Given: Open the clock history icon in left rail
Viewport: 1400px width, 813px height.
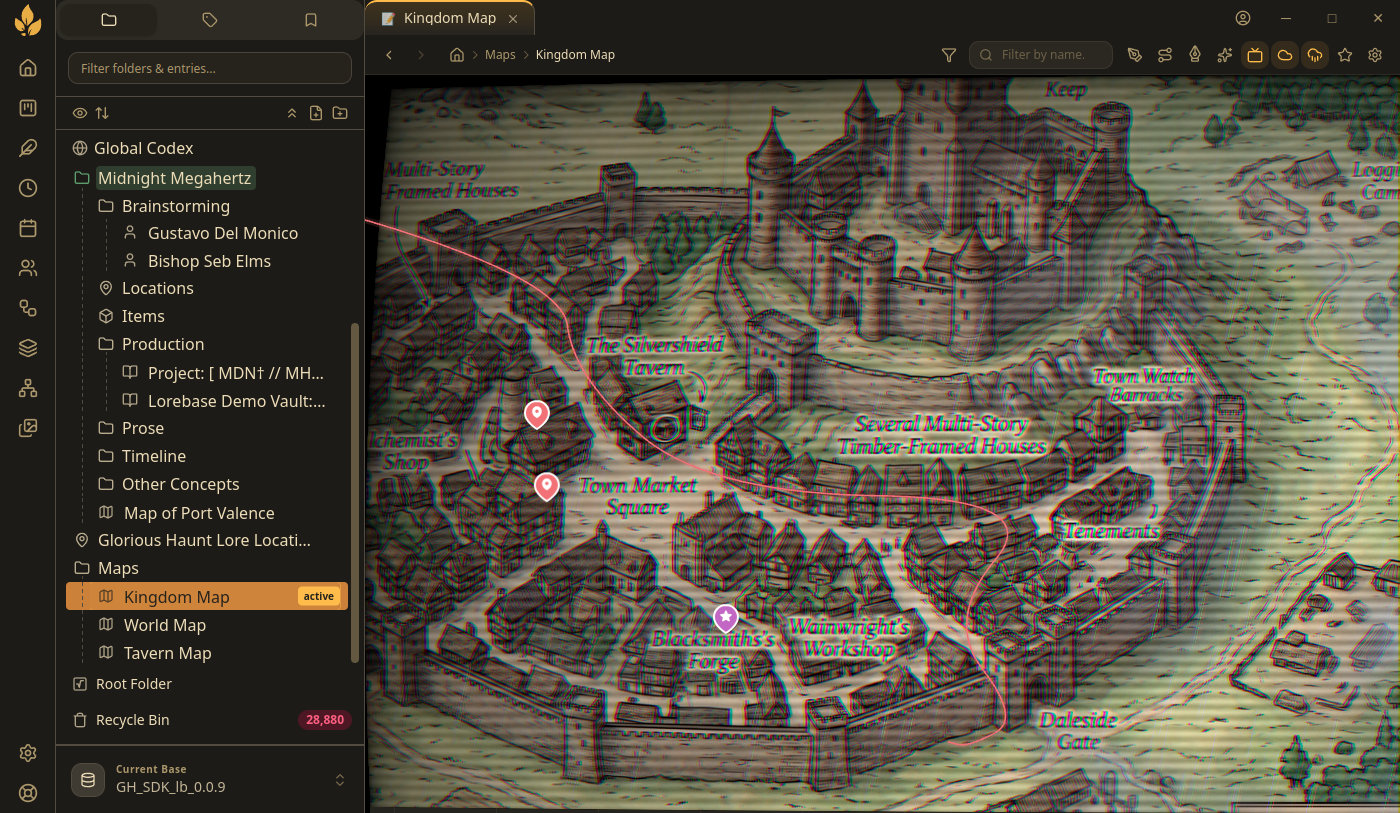Looking at the screenshot, I should (x=28, y=188).
